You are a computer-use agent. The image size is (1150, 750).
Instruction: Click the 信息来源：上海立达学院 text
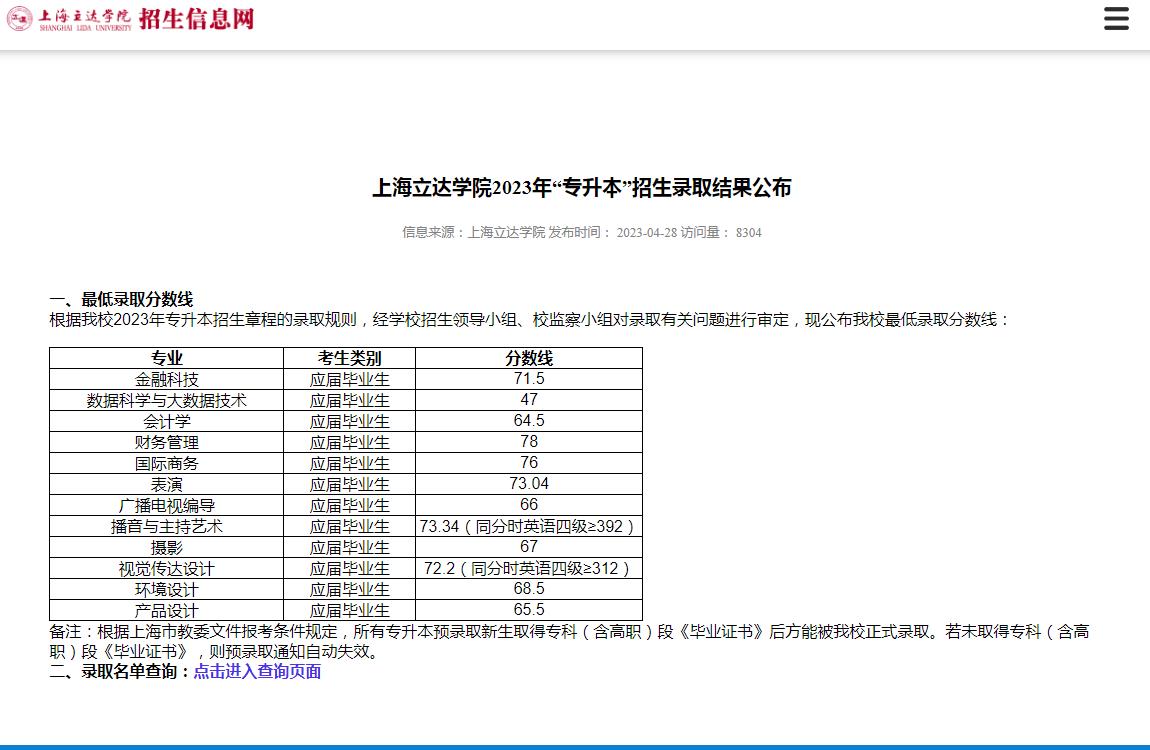click(474, 232)
